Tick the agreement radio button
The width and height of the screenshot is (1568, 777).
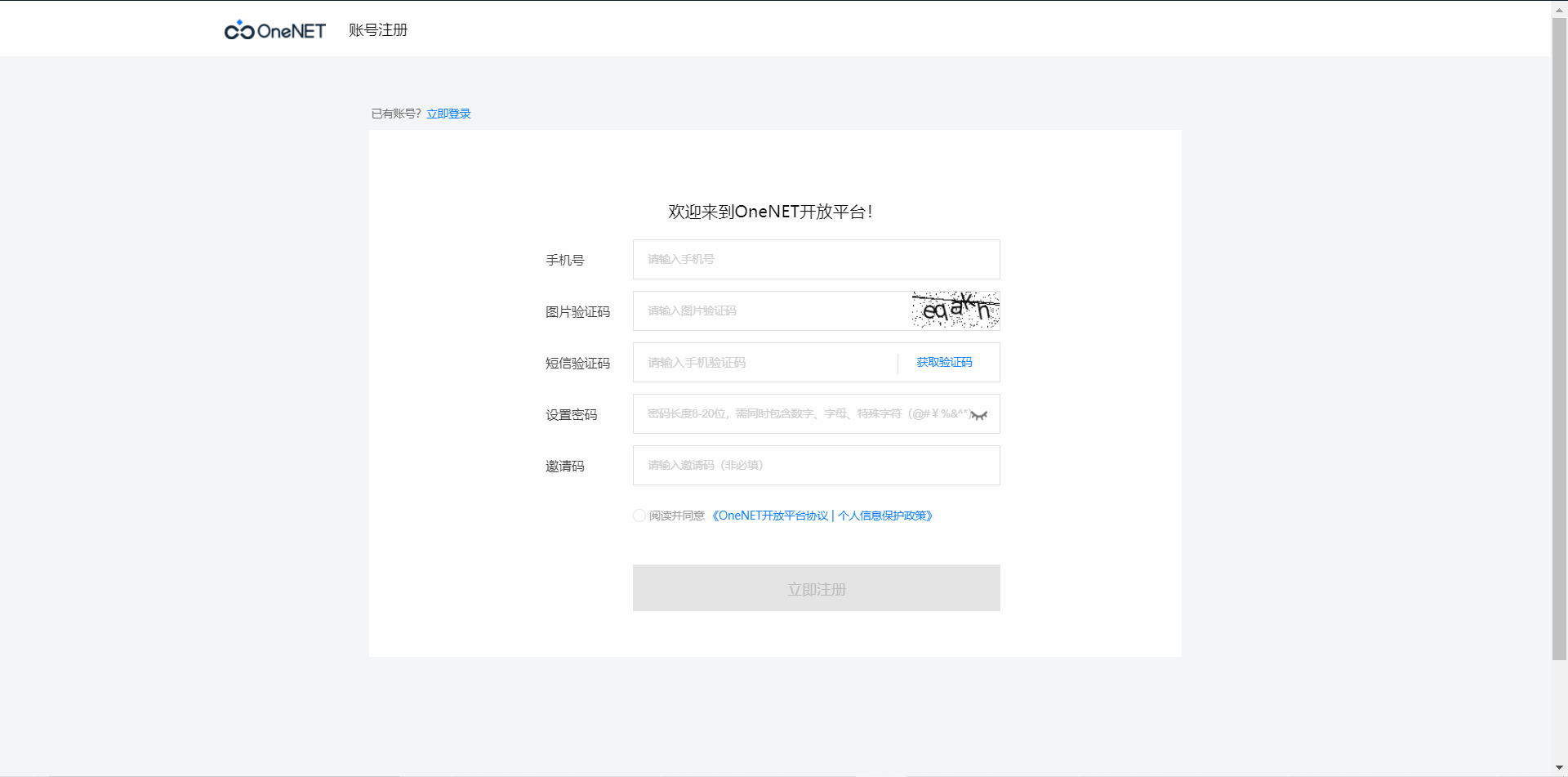(639, 516)
